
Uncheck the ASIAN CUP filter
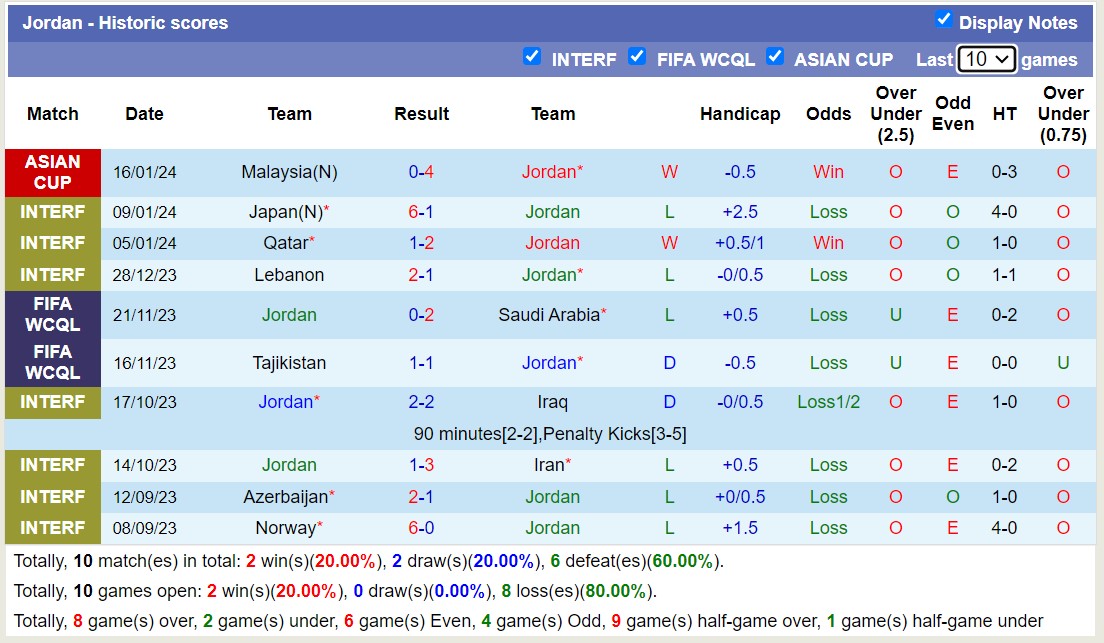click(x=775, y=58)
